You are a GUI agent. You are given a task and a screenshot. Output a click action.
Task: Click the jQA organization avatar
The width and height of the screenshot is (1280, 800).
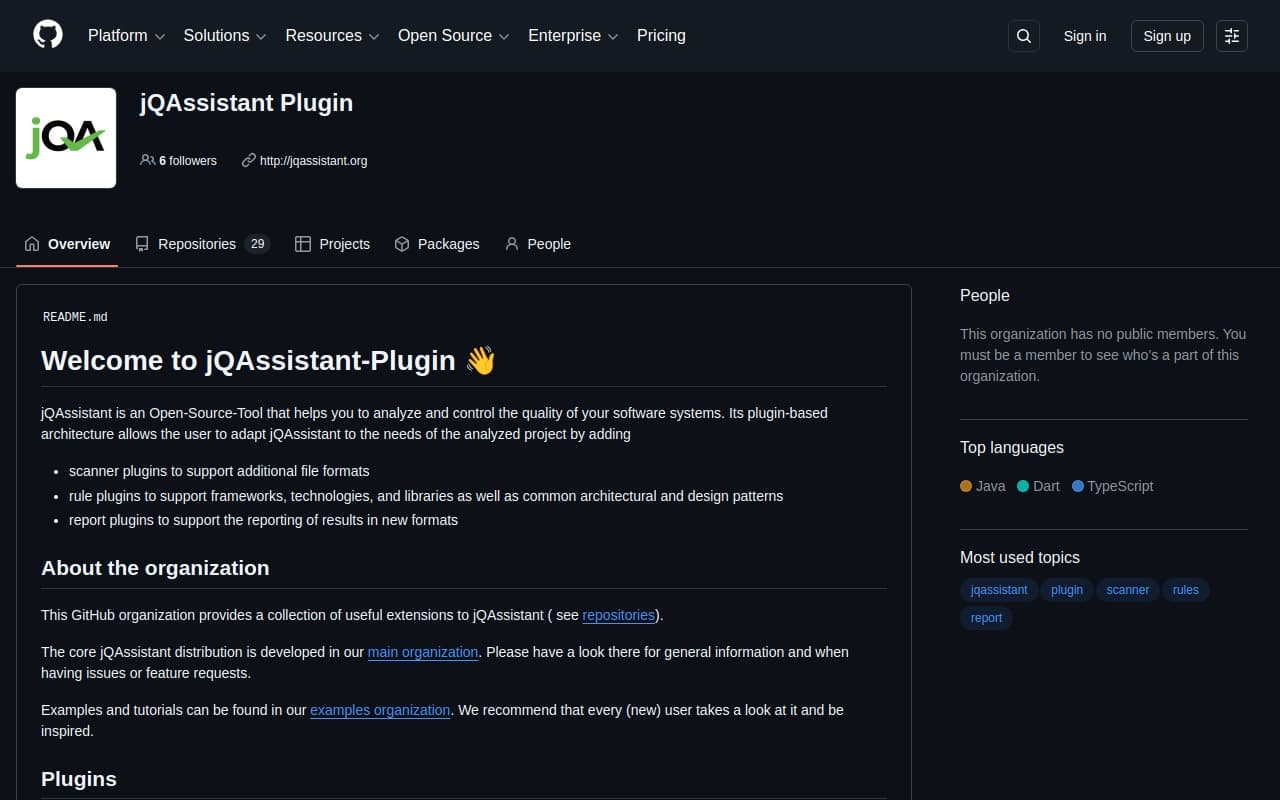pyautogui.click(x=65, y=137)
